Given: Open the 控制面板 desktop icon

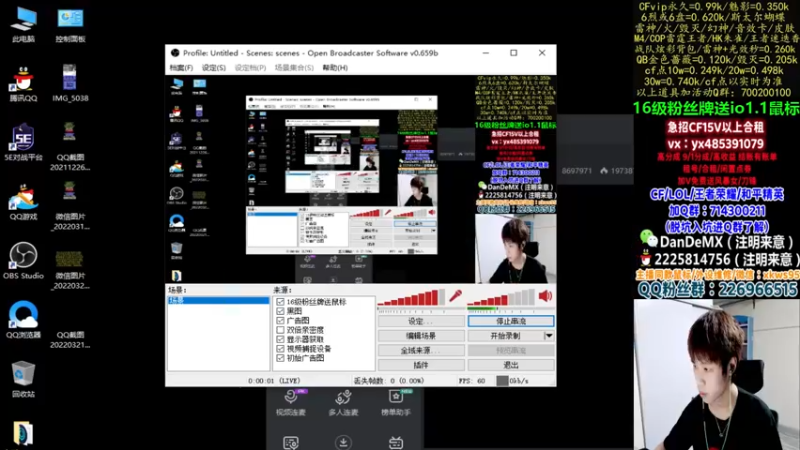Looking at the screenshot, I should [x=70, y=25].
